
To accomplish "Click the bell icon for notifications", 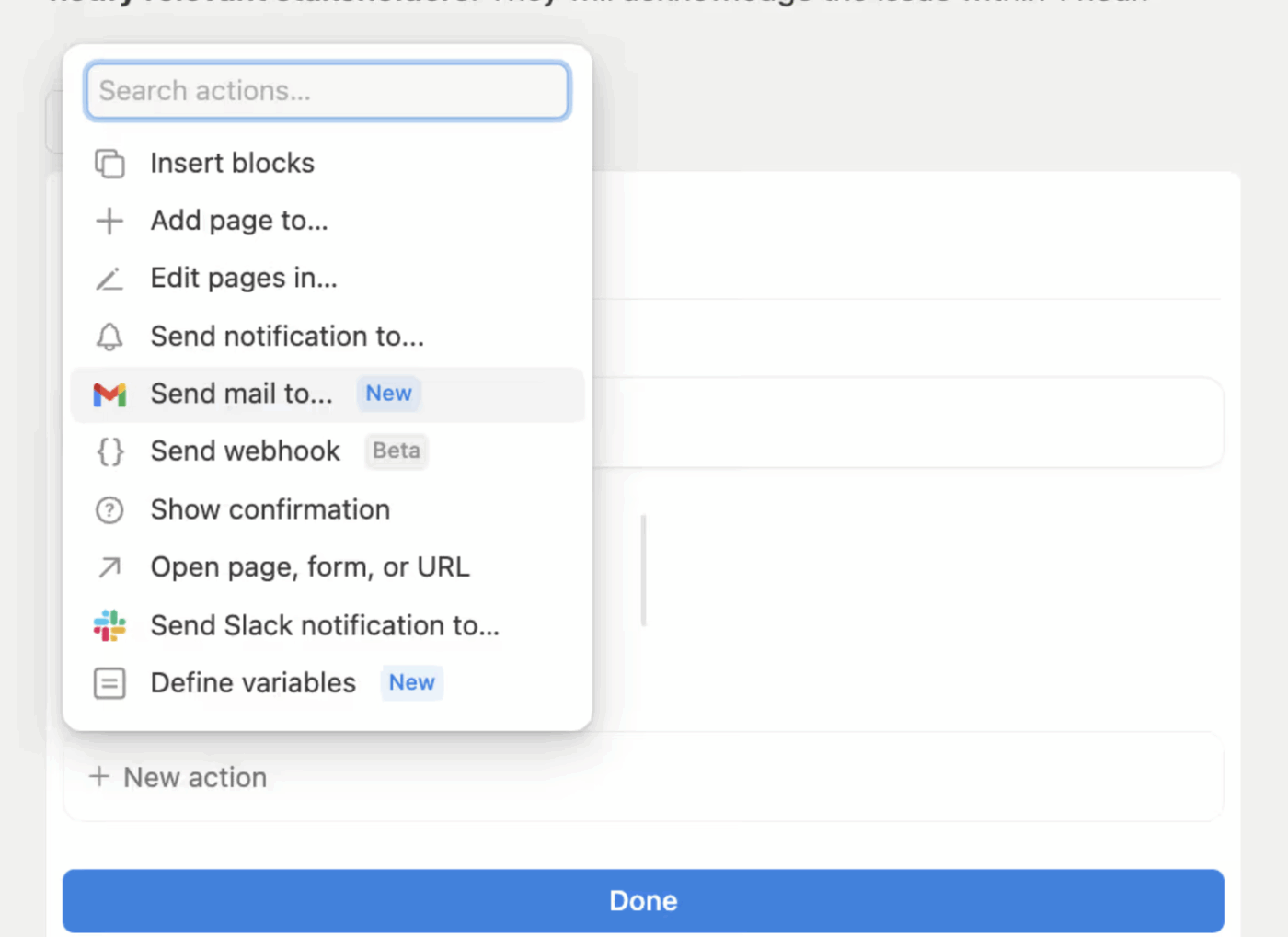I will click(109, 337).
